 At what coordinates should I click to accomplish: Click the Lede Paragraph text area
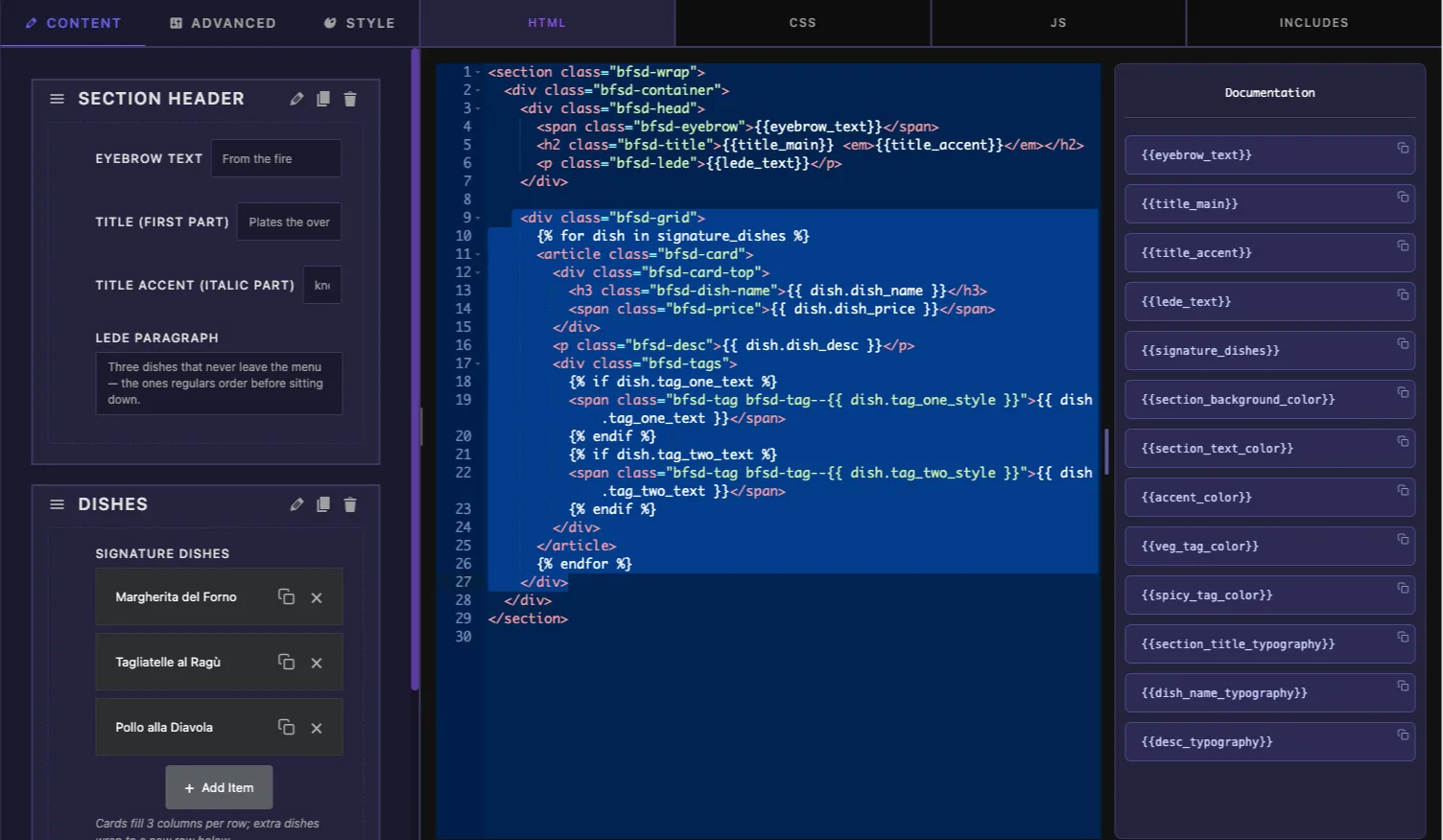pos(219,384)
